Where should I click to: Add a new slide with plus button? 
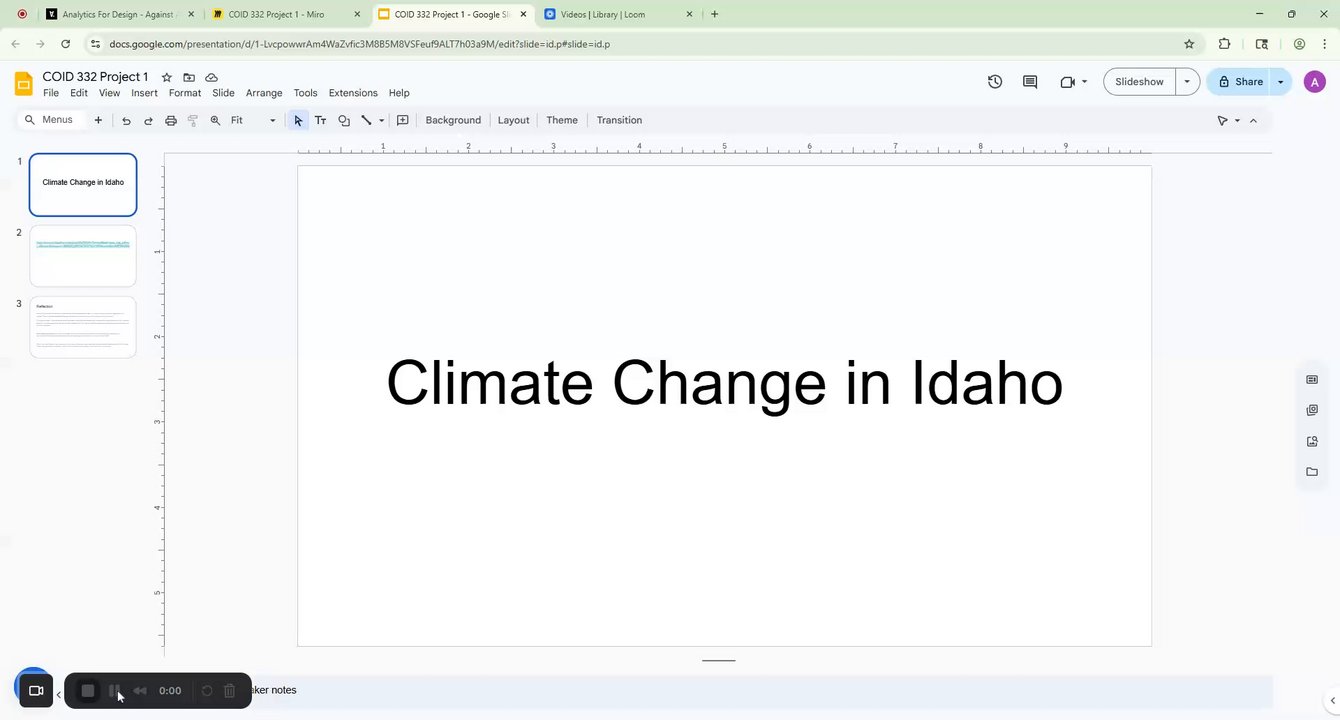click(98, 120)
